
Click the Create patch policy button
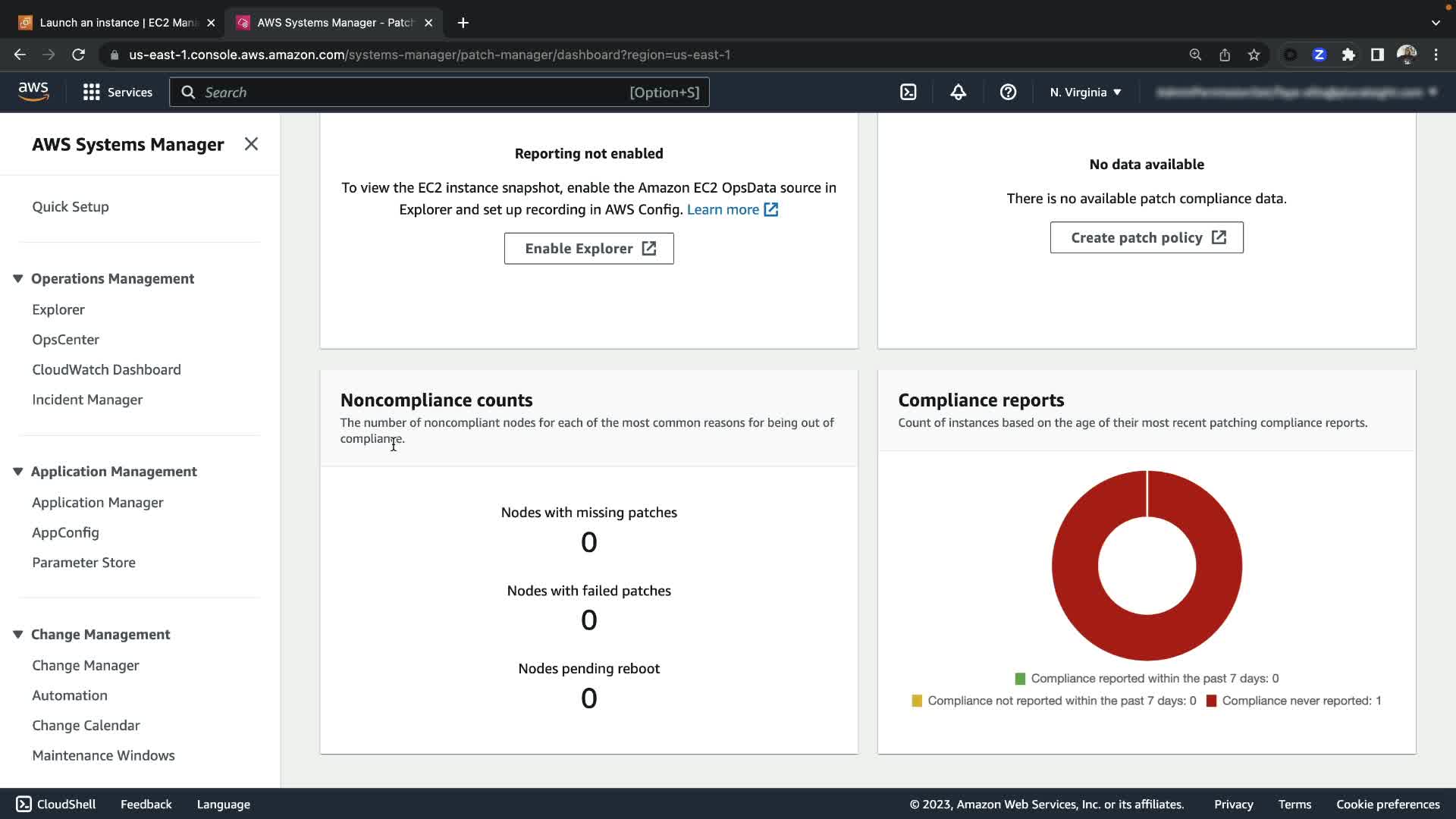pyautogui.click(x=1146, y=238)
